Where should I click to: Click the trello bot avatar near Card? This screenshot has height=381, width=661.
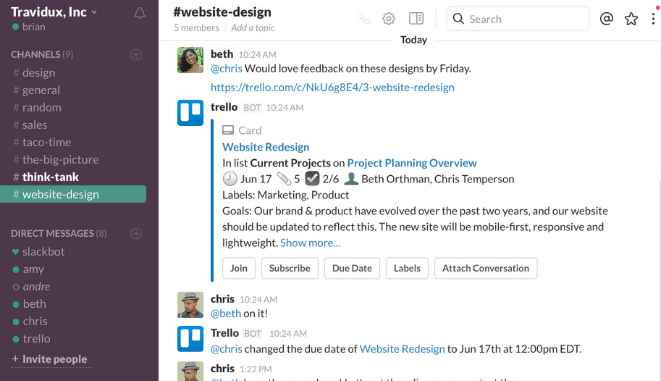(190, 113)
